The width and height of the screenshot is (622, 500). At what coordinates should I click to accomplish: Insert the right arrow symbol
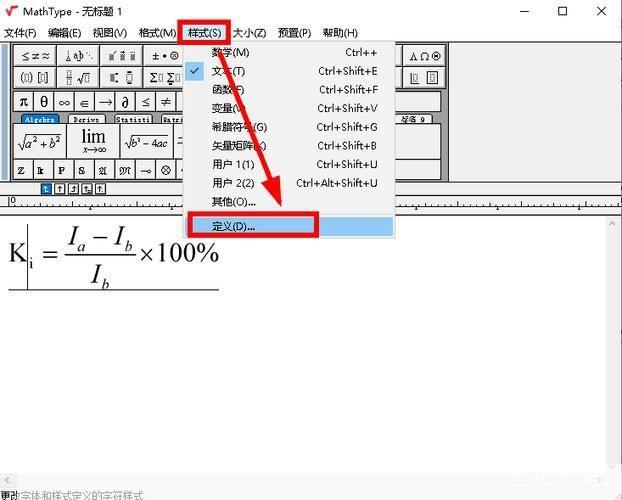[105, 102]
